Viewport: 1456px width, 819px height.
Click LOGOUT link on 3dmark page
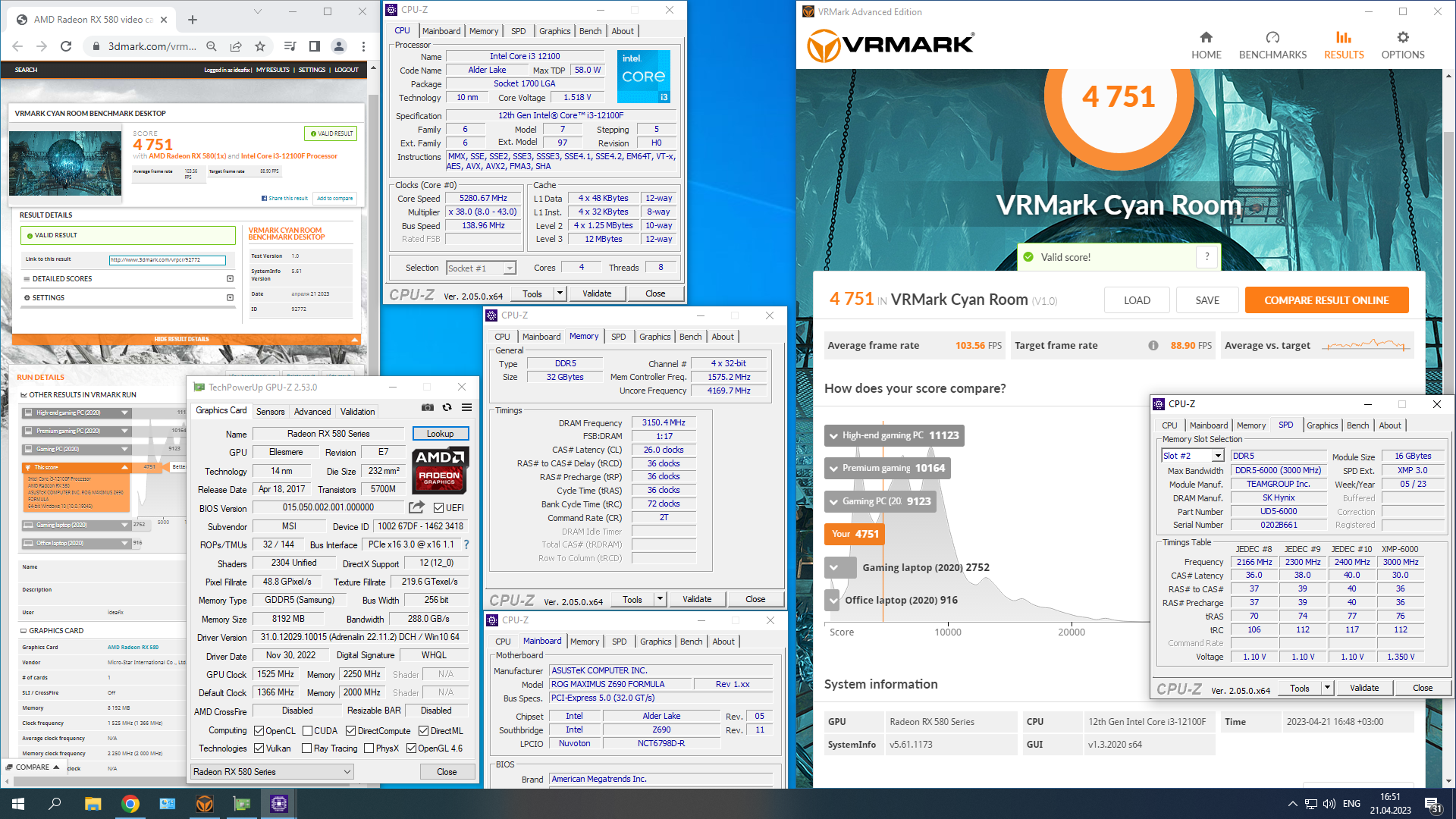click(347, 70)
